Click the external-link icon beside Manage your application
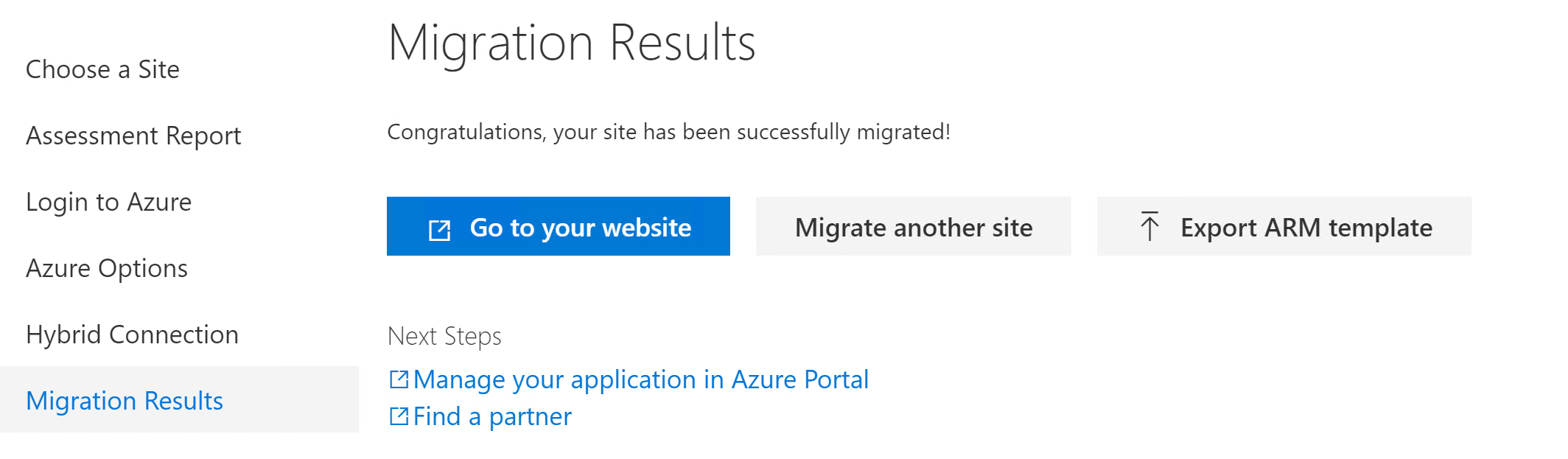 (x=399, y=379)
